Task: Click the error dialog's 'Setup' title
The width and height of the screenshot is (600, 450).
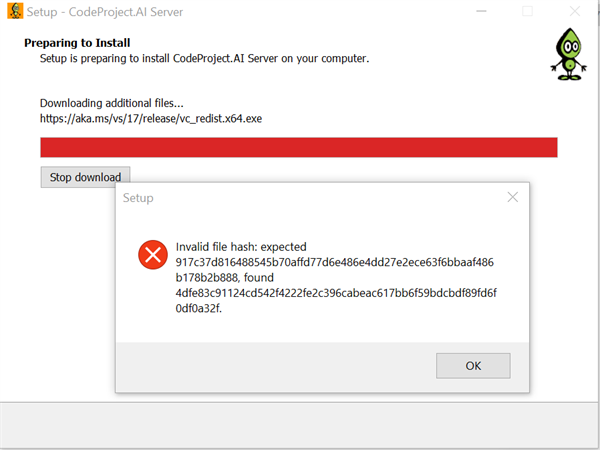Action: (x=138, y=198)
